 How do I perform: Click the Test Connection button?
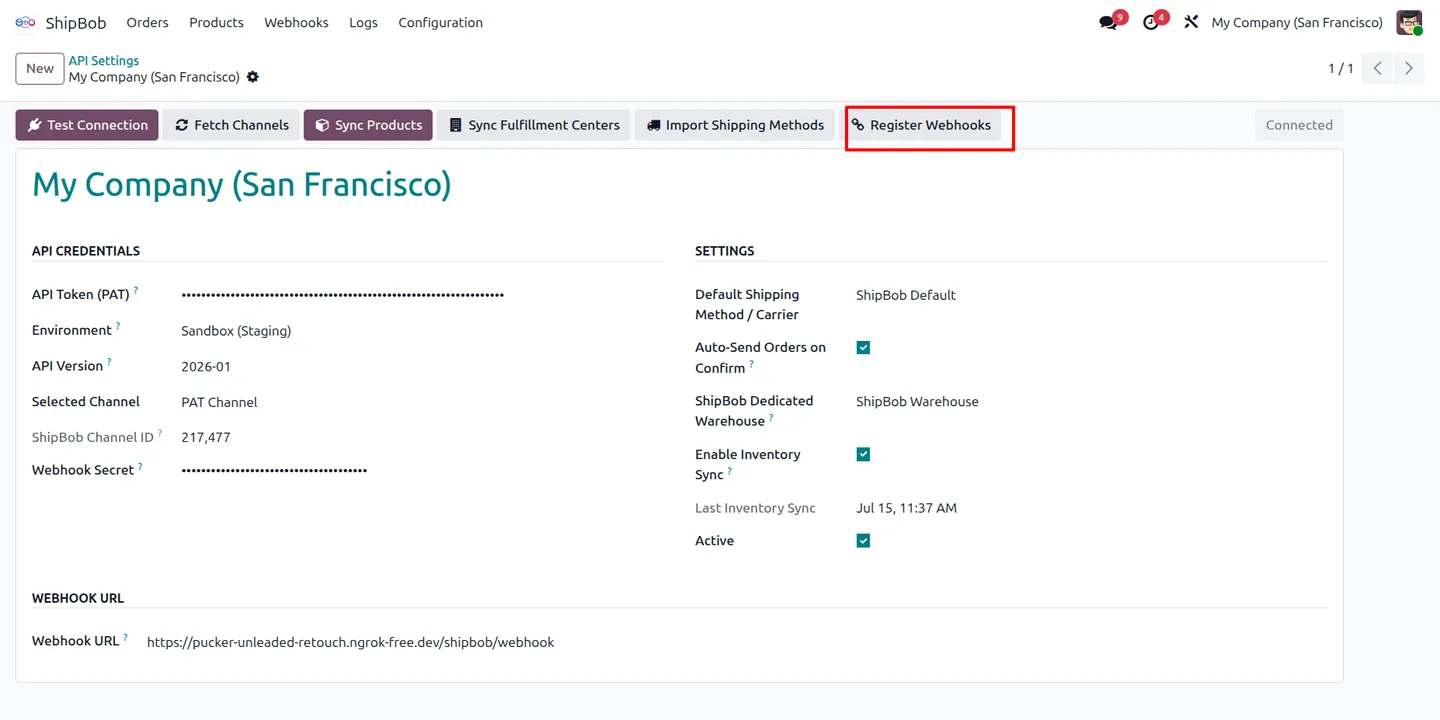tap(87, 125)
